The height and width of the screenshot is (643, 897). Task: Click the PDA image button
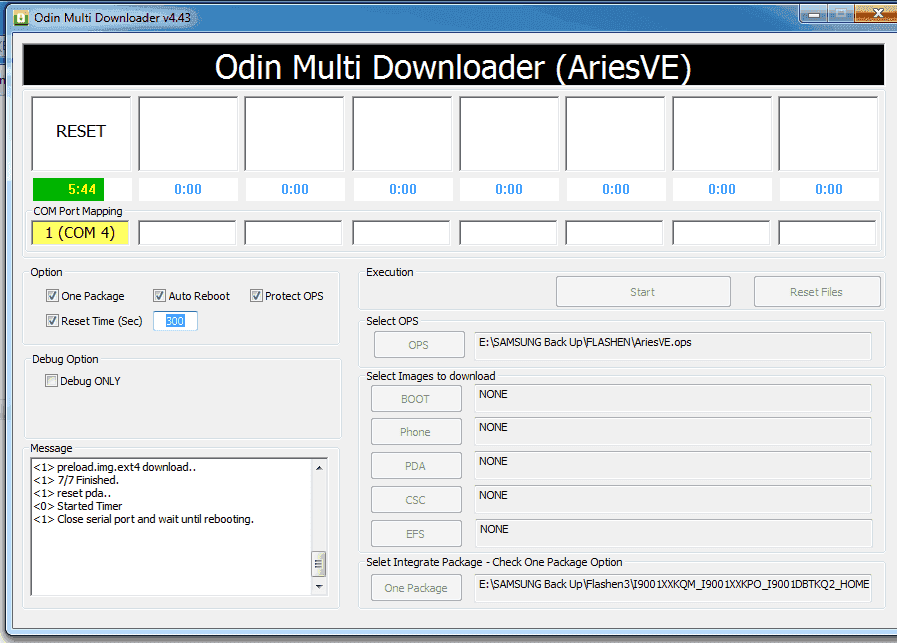[x=416, y=466]
